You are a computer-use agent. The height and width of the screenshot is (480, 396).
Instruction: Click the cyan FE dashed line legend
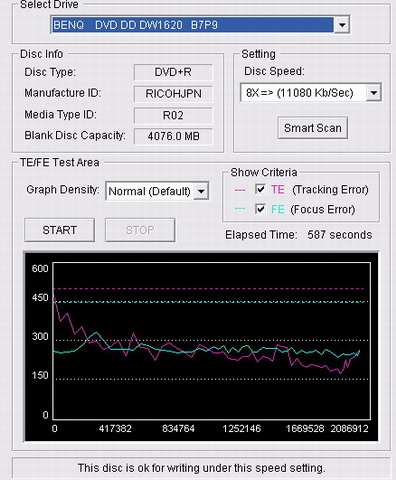click(x=240, y=209)
